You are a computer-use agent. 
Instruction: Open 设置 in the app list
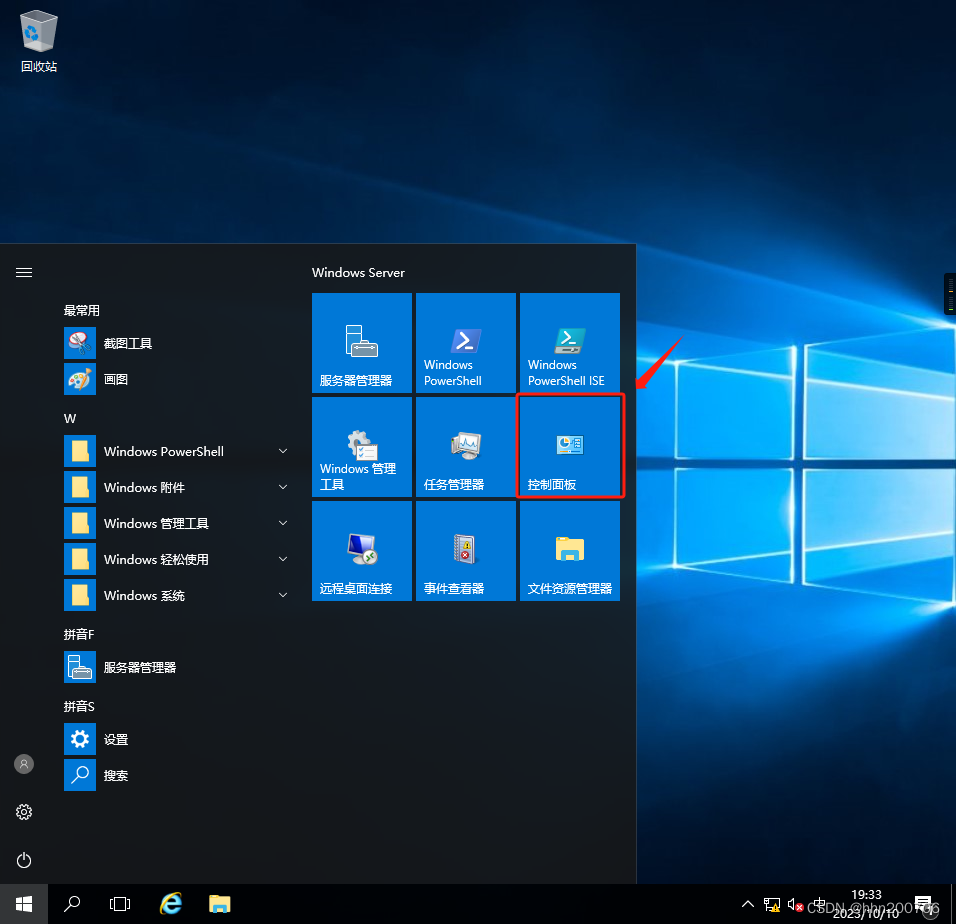coord(177,739)
